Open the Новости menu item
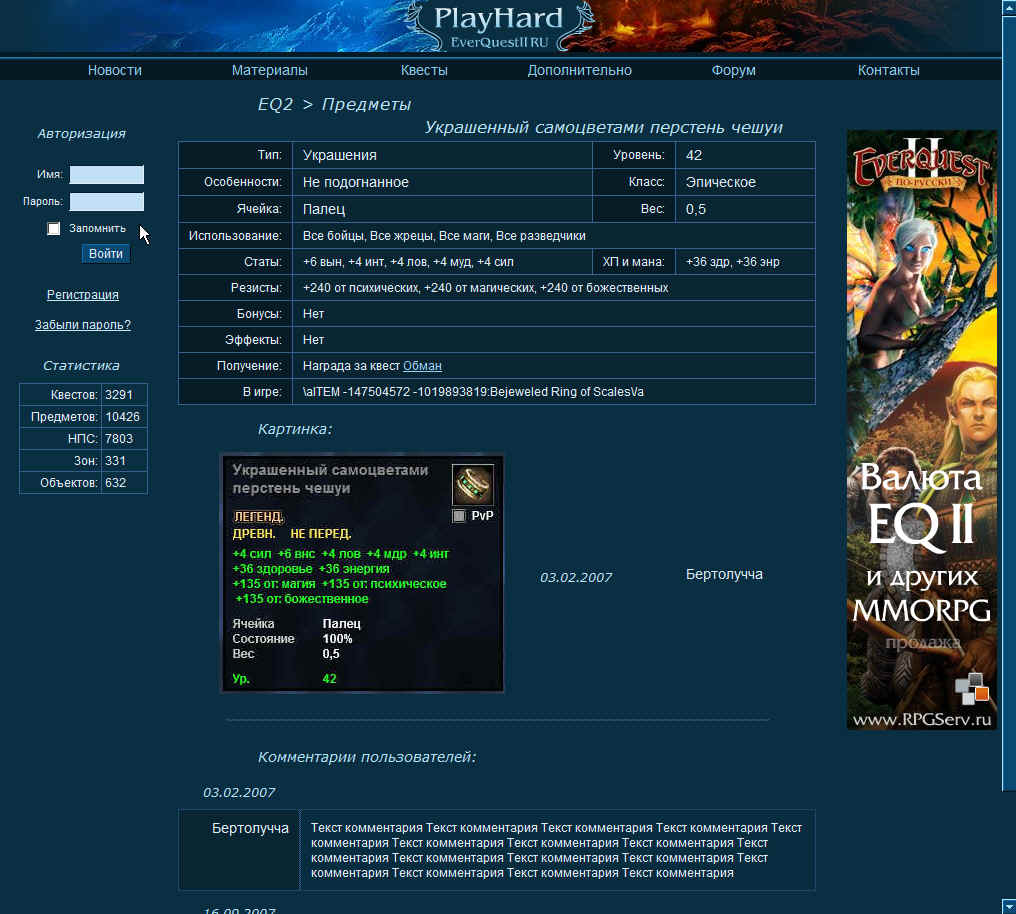Viewport: 1016px width, 914px height. pos(114,70)
